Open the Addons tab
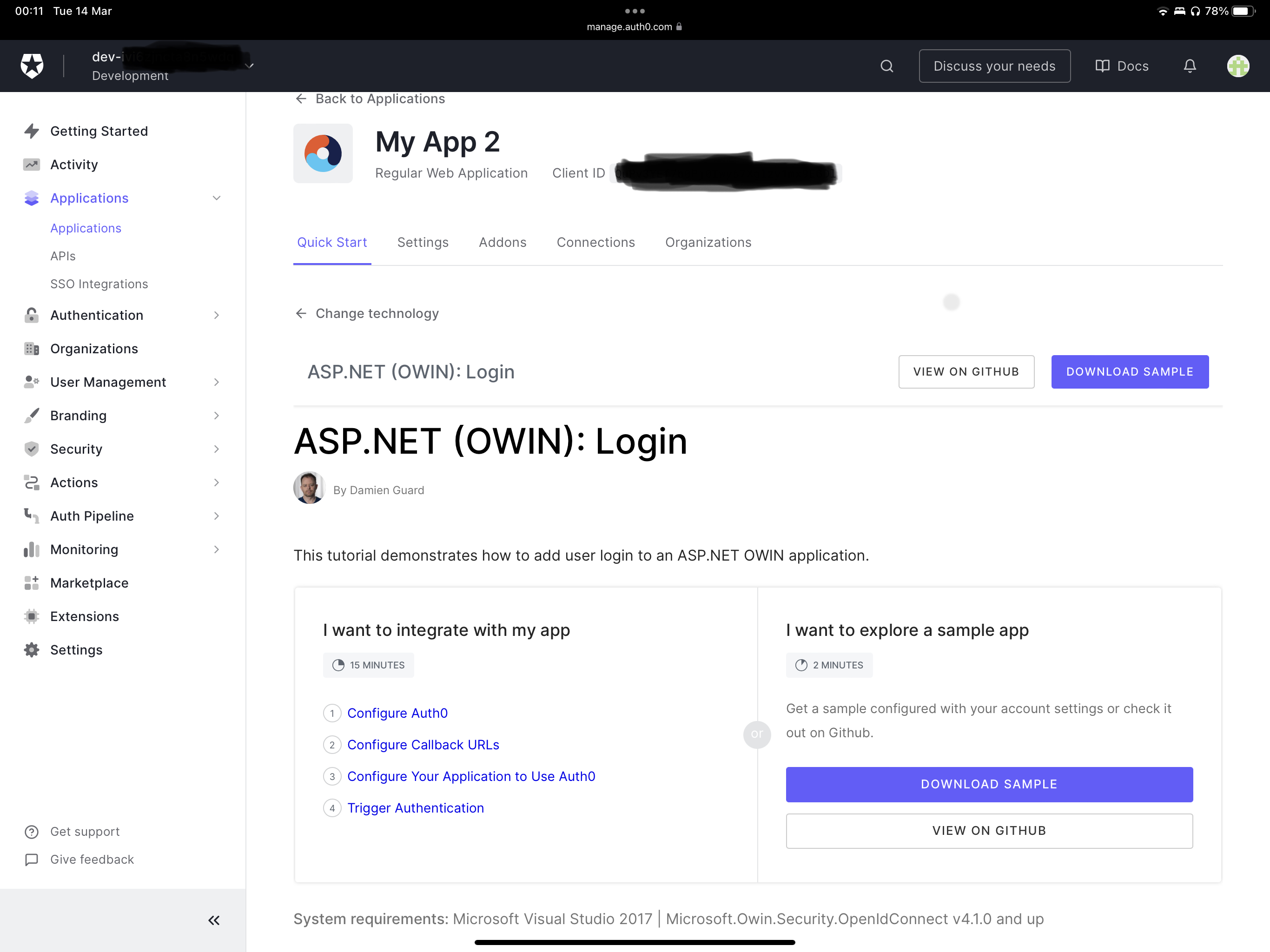The height and width of the screenshot is (952, 1270). click(x=503, y=242)
